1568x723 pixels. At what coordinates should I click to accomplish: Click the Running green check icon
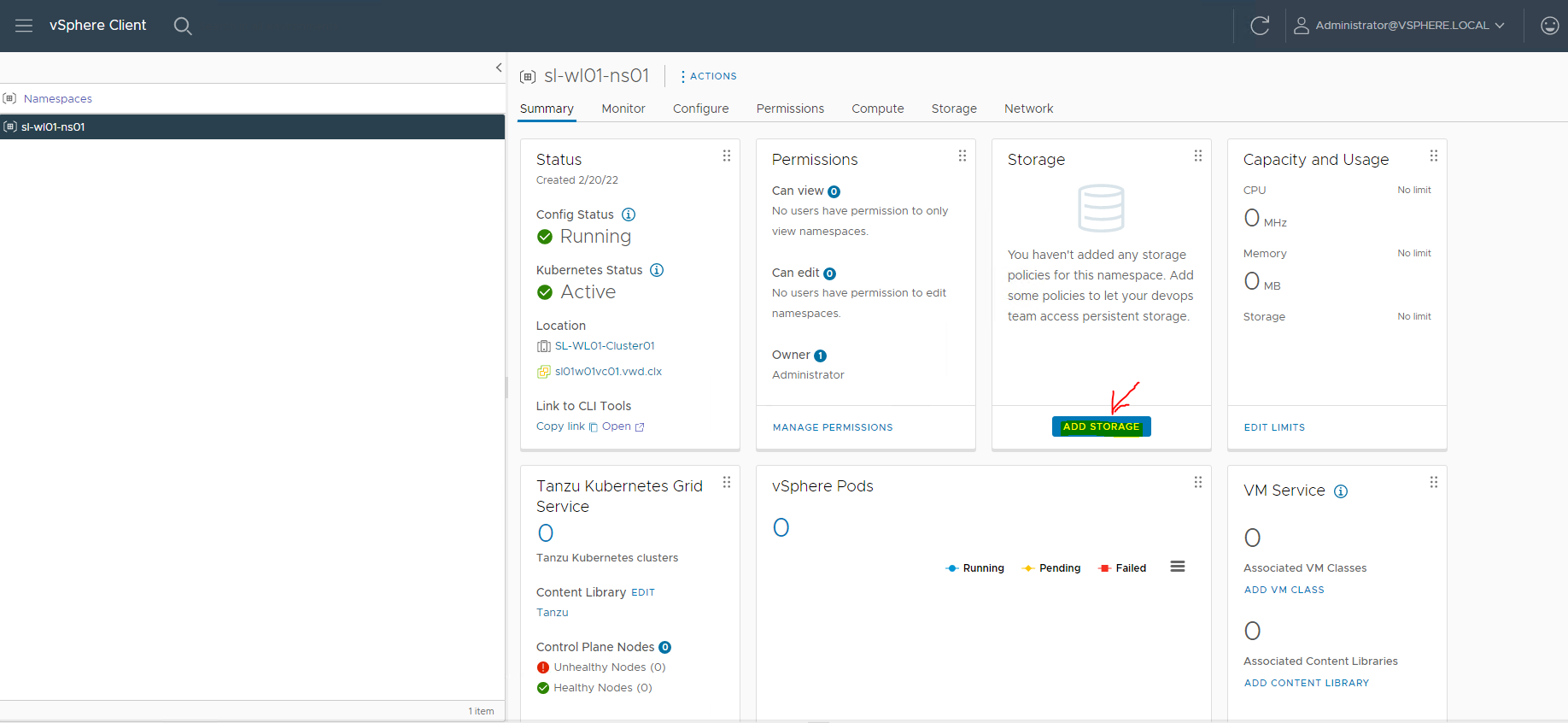[545, 237]
